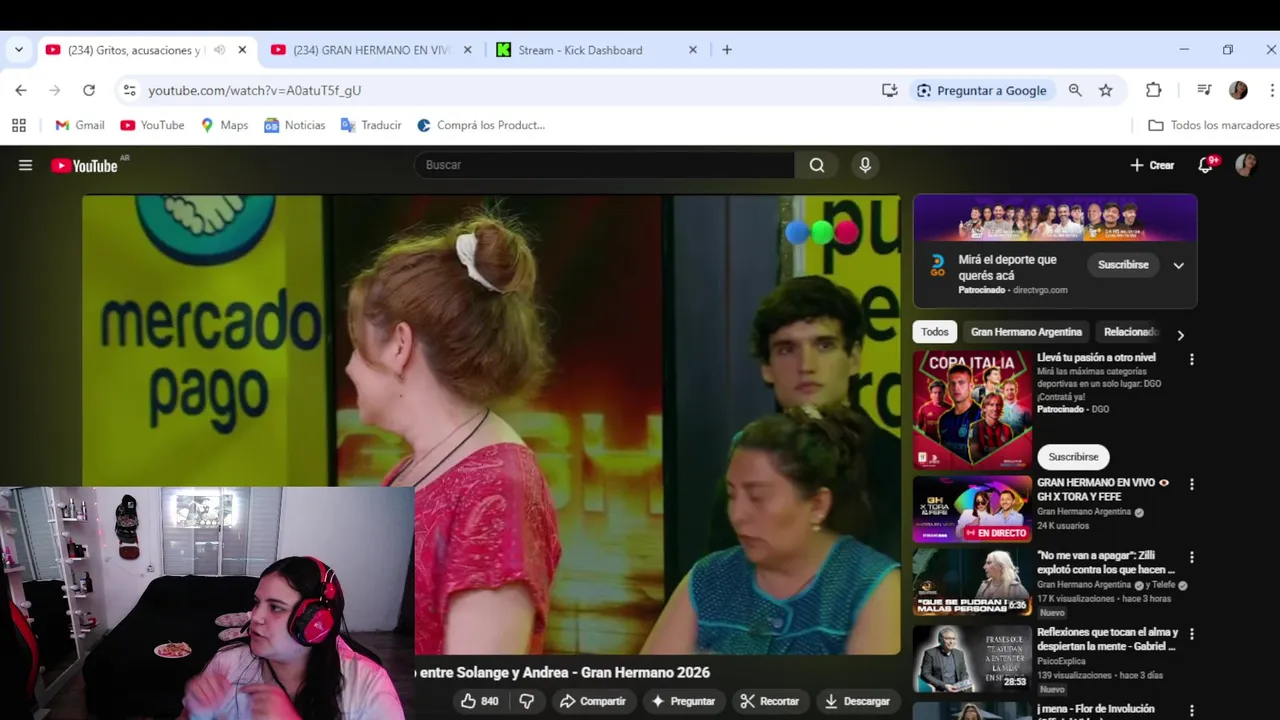The width and height of the screenshot is (1280, 720).
Task: Dislike the video with thumbs down
Action: [526, 701]
